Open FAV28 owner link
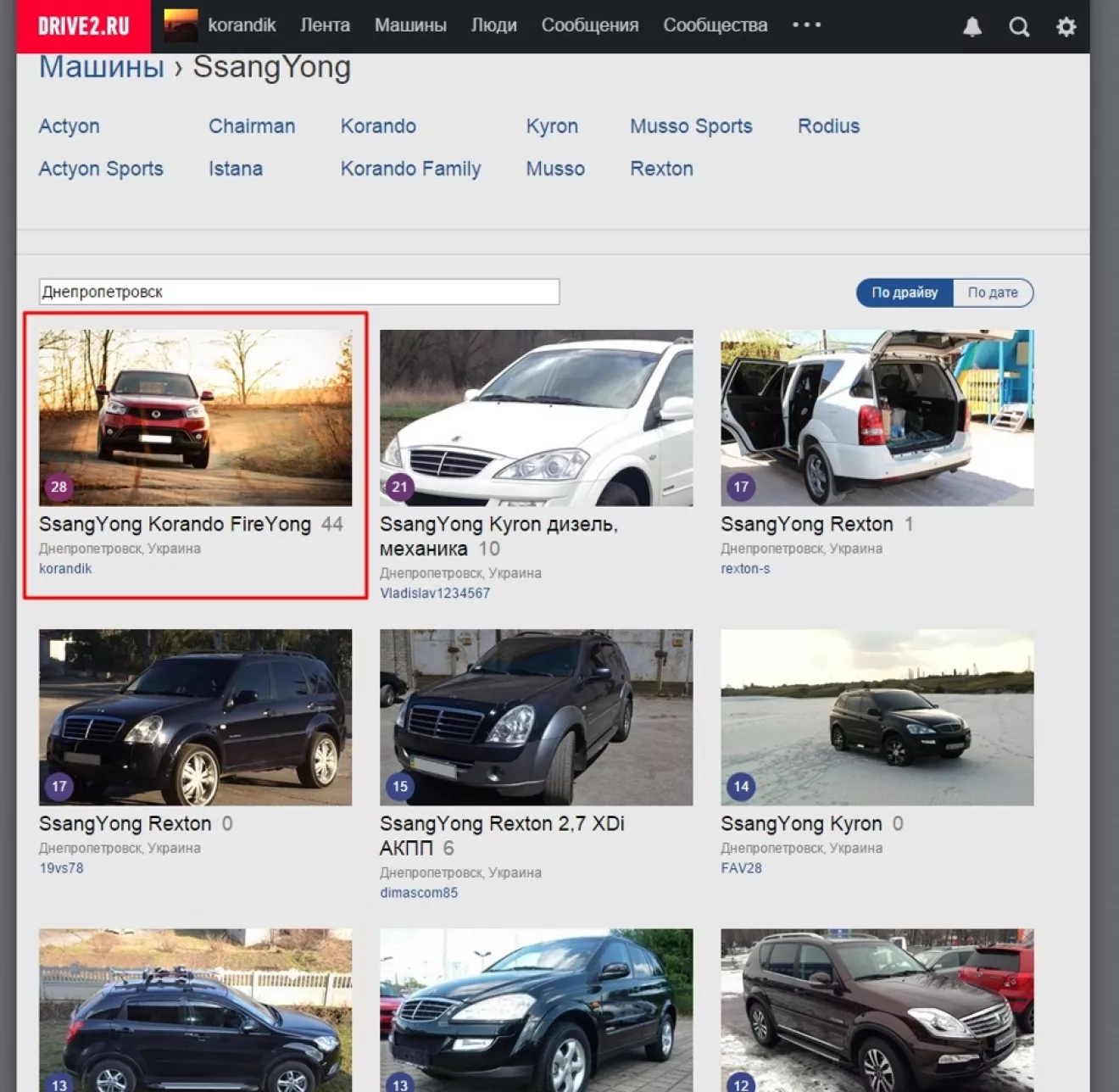 pos(741,868)
